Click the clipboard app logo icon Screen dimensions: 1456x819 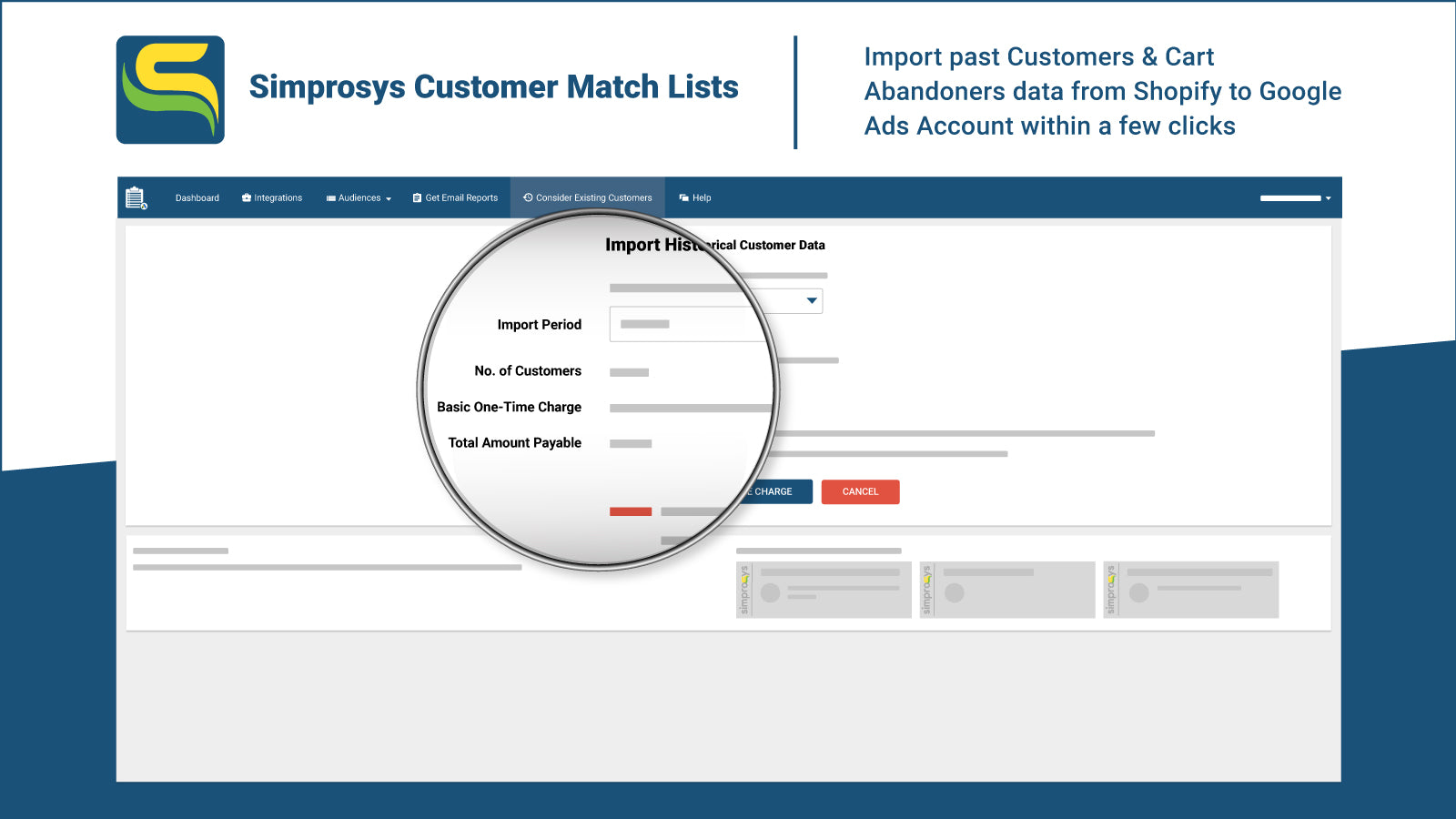[135, 197]
